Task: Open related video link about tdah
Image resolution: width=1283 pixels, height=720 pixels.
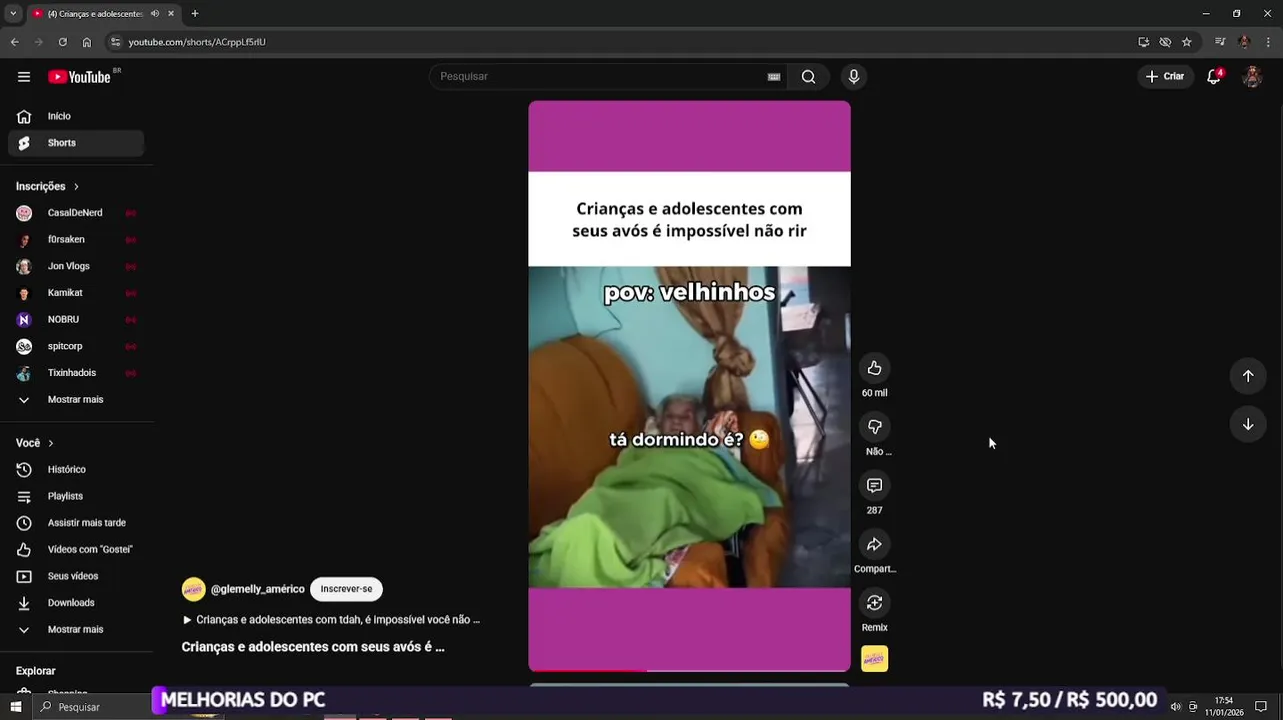Action: (x=331, y=620)
